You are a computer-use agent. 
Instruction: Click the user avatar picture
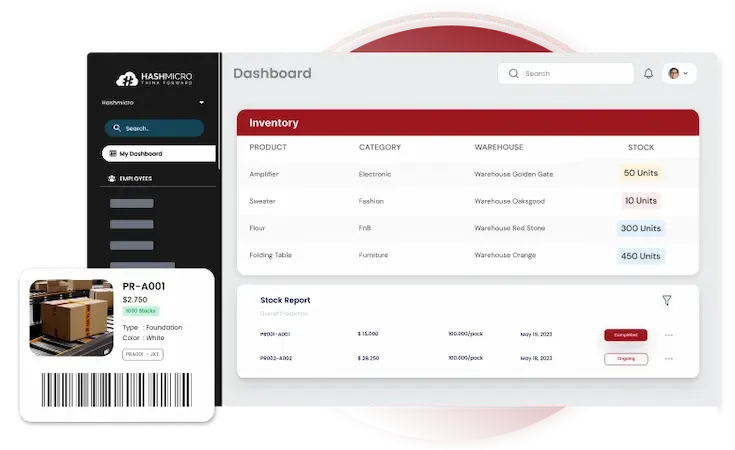[674, 74]
